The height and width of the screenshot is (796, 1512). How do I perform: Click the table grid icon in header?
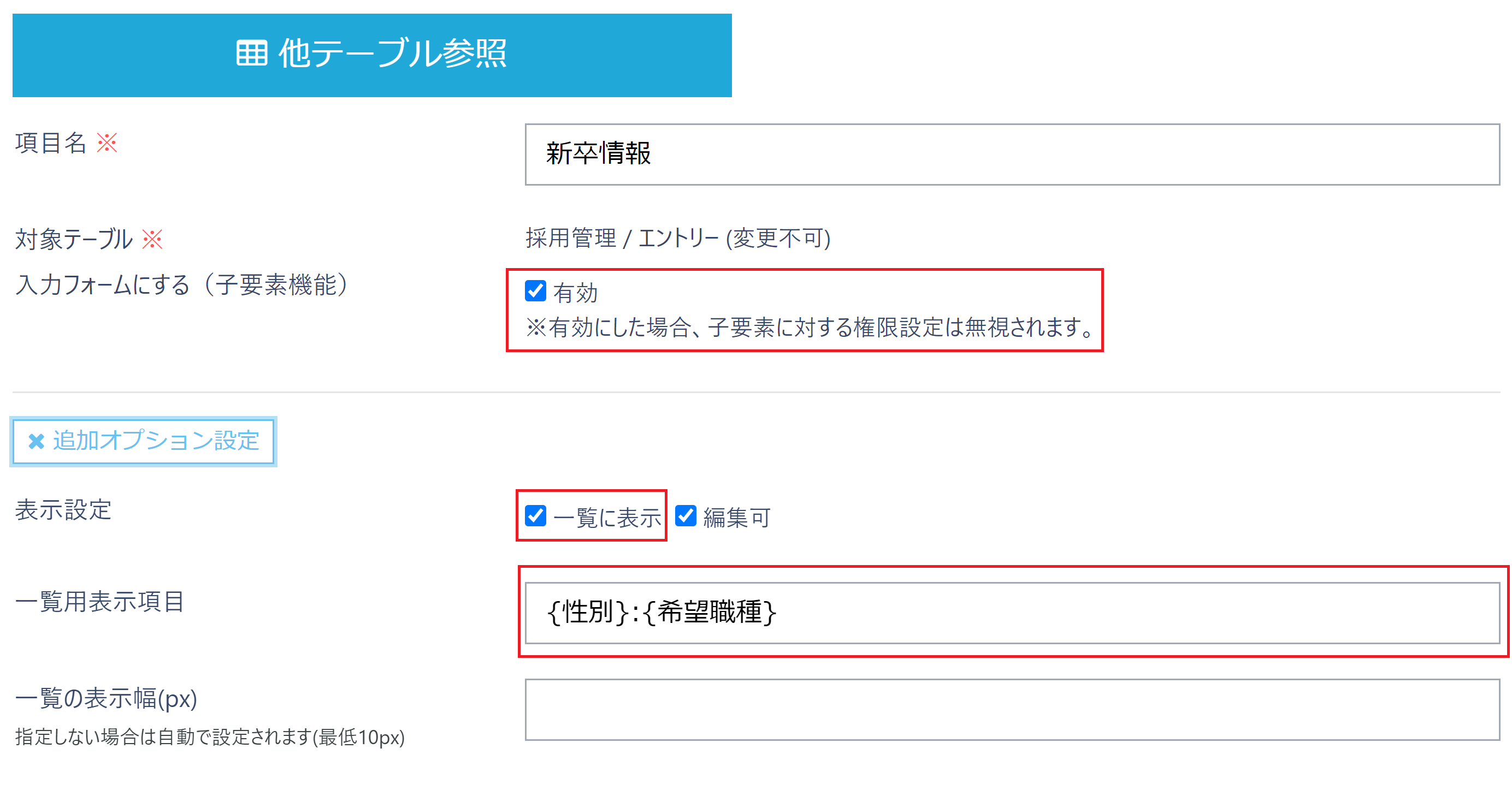[251, 54]
